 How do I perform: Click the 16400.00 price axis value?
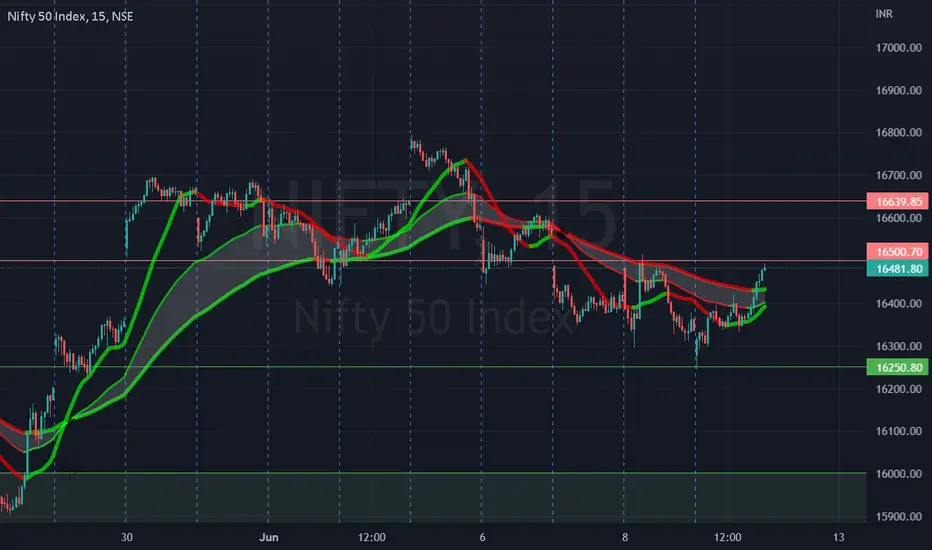[899, 303]
